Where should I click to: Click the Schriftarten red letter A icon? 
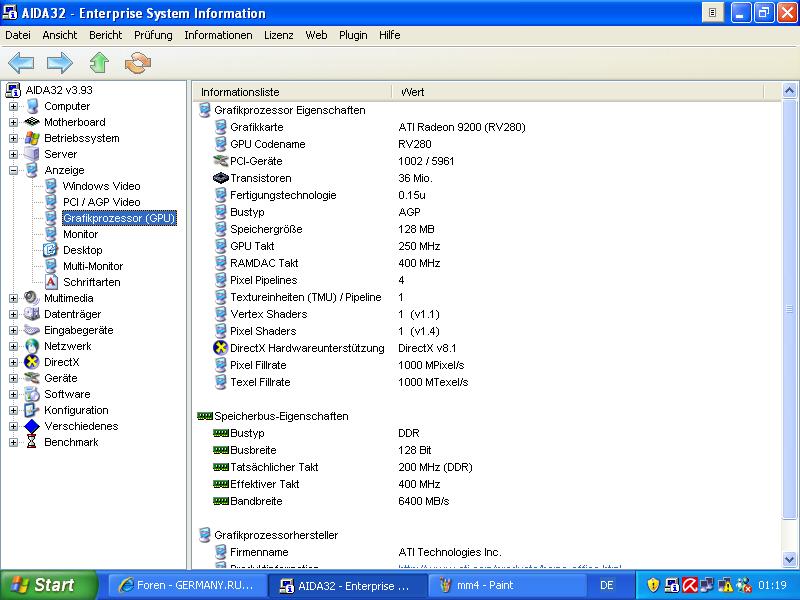coord(51,282)
